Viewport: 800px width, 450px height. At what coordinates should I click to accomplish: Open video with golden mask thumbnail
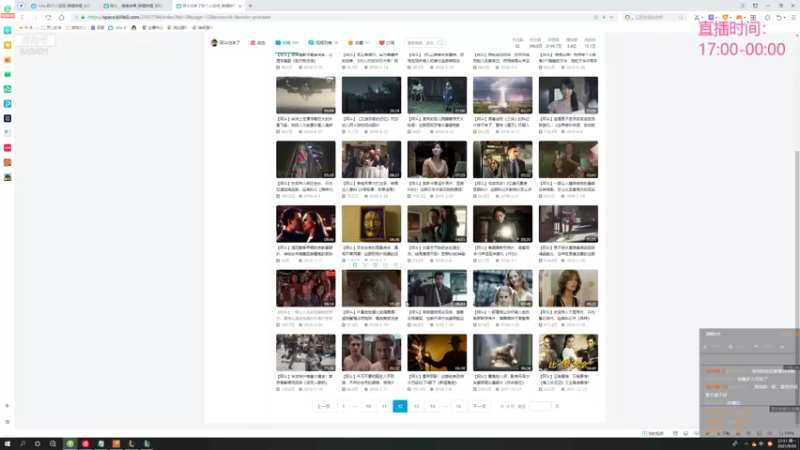371,224
